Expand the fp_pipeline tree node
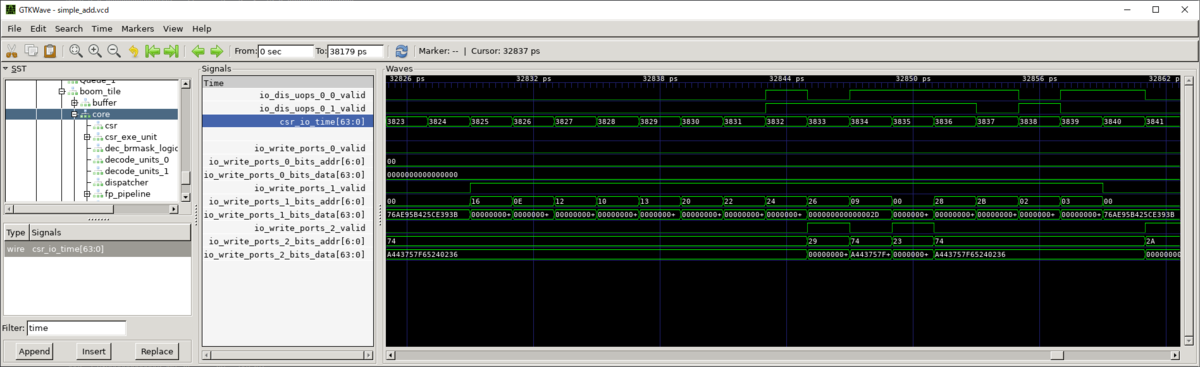1200x367 pixels. tap(87, 194)
